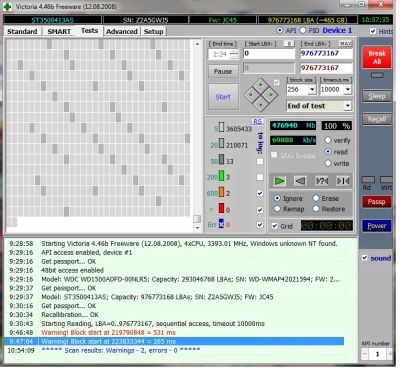Click the butterfly seek ▶|◀ icon

click(343, 181)
